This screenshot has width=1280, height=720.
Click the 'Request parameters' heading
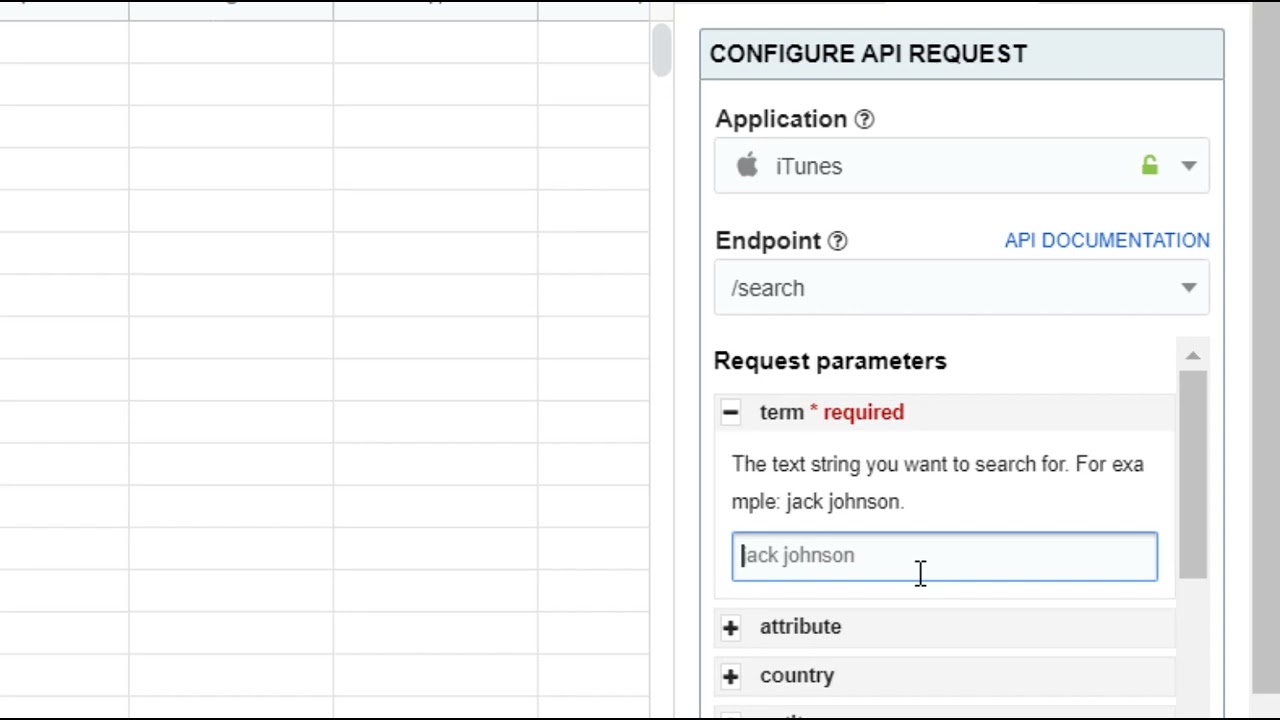pyautogui.click(x=830, y=361)
